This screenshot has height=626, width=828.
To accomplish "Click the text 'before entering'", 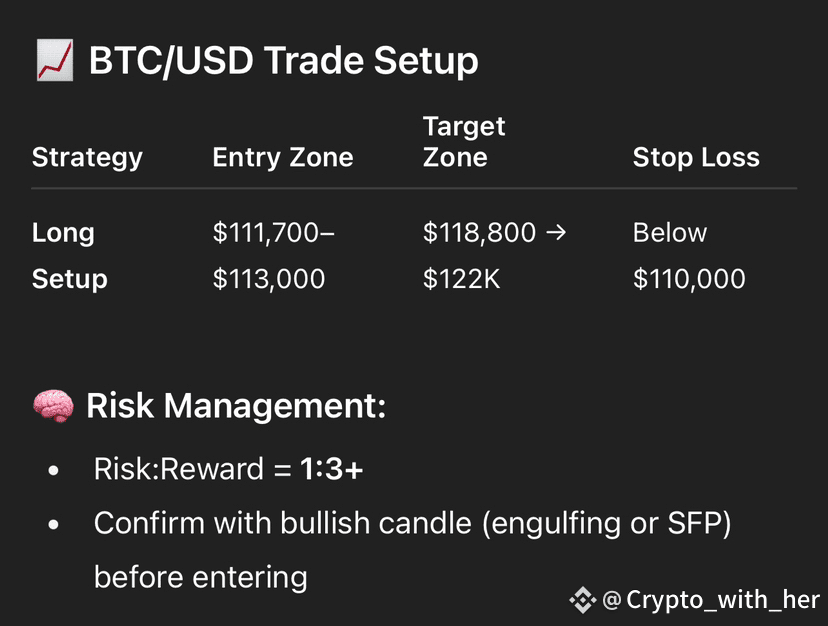I will [200, 577].
